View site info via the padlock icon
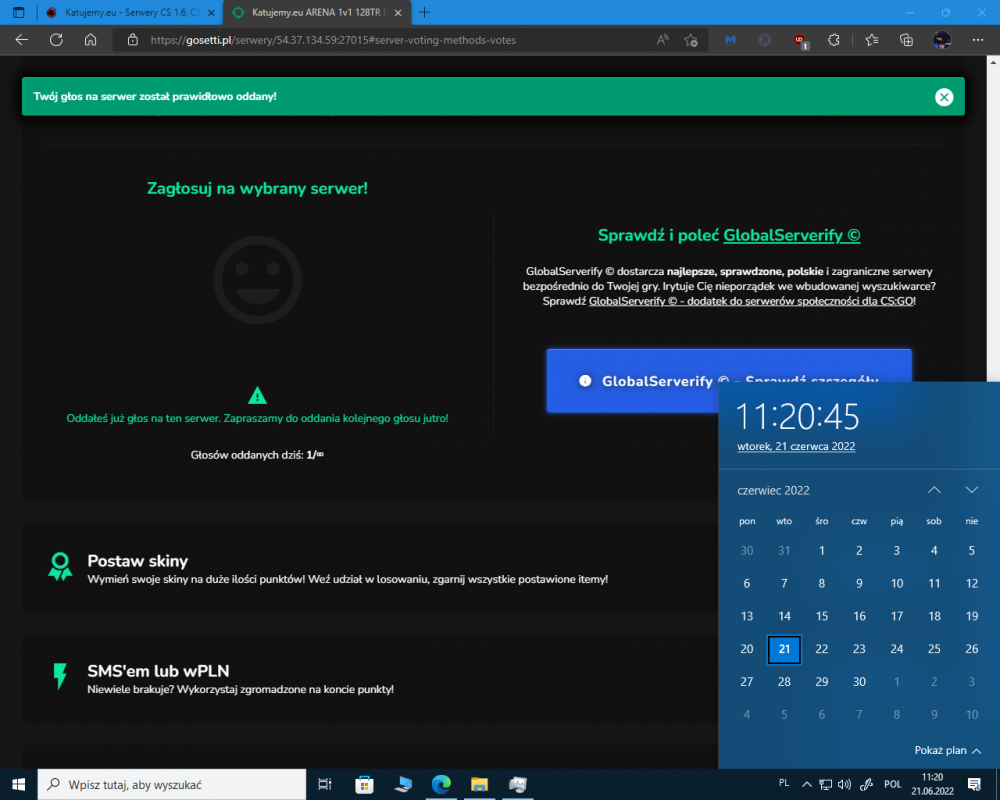This screenshot has height=800, width=1000. point(133,40)
